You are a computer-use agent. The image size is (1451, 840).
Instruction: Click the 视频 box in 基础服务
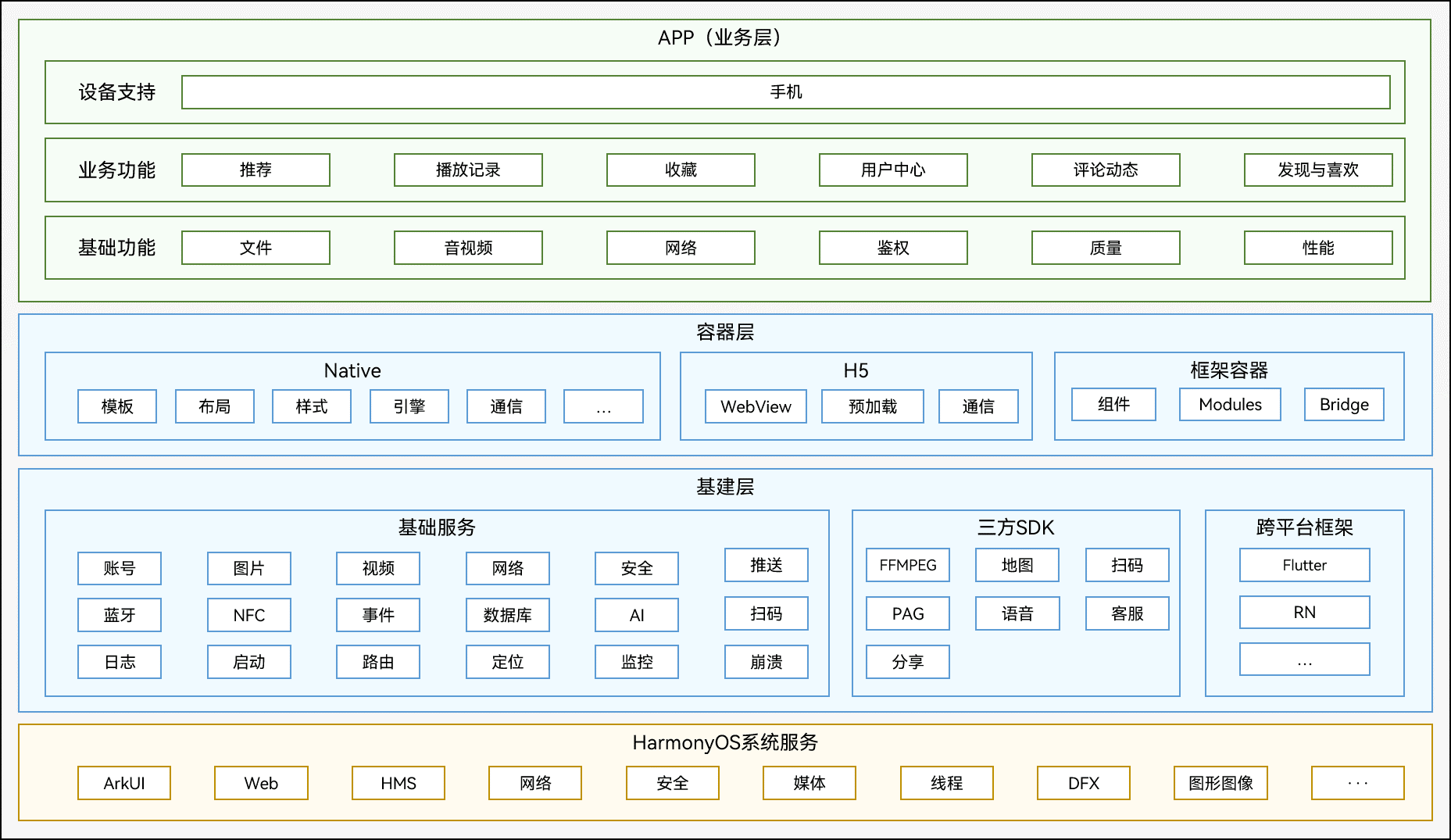(x=378, y=568)
